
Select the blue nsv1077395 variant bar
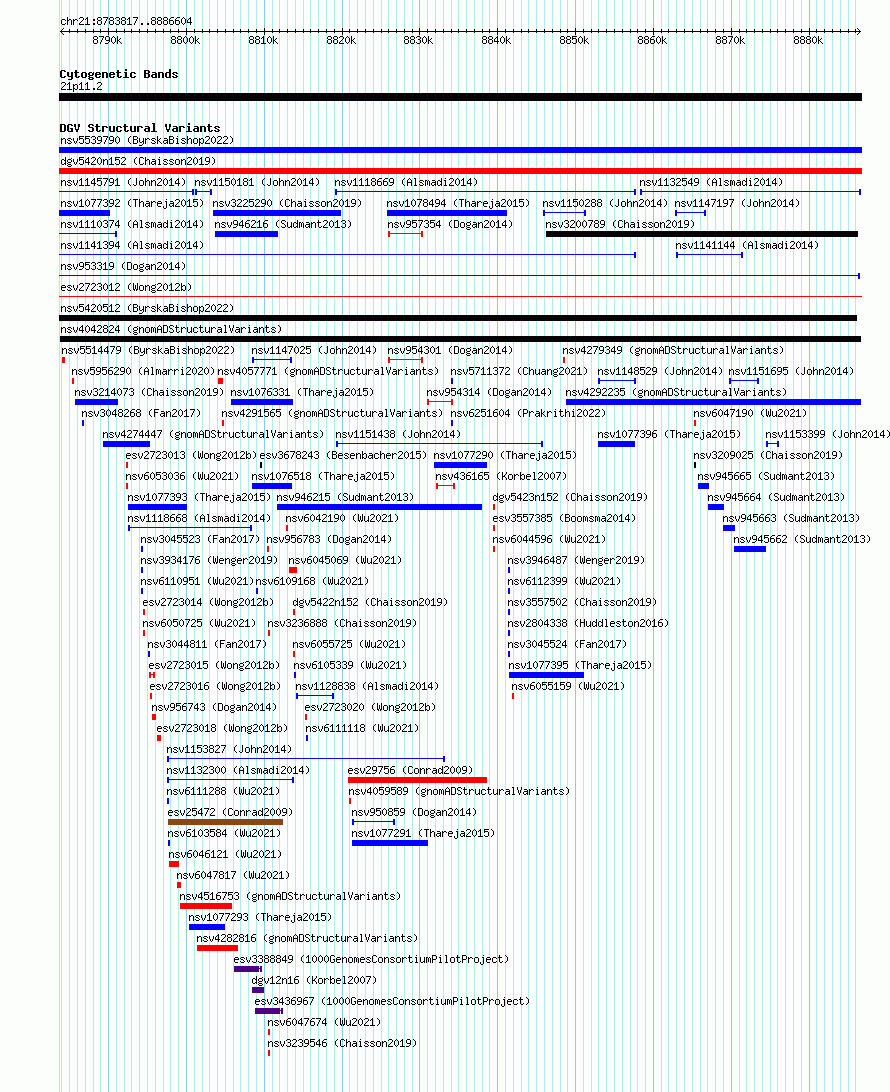pos(547,675)
